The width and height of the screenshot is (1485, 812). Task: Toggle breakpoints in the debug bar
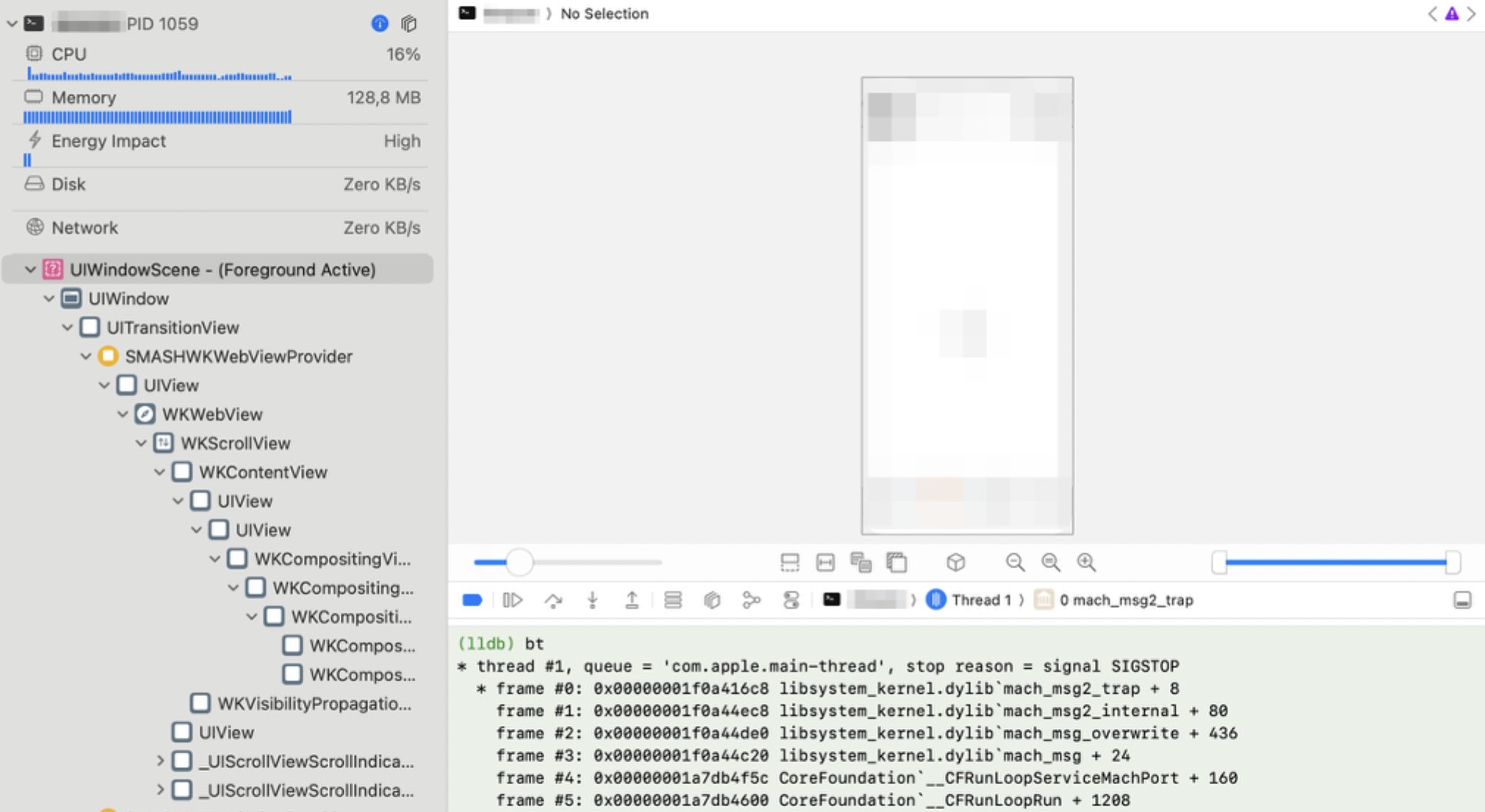click(x=473, y=600)
